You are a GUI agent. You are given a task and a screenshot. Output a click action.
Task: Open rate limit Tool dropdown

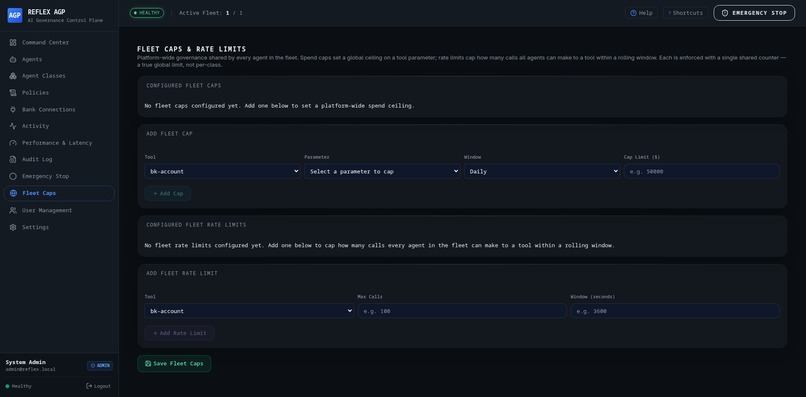click(x=249, y=311)
